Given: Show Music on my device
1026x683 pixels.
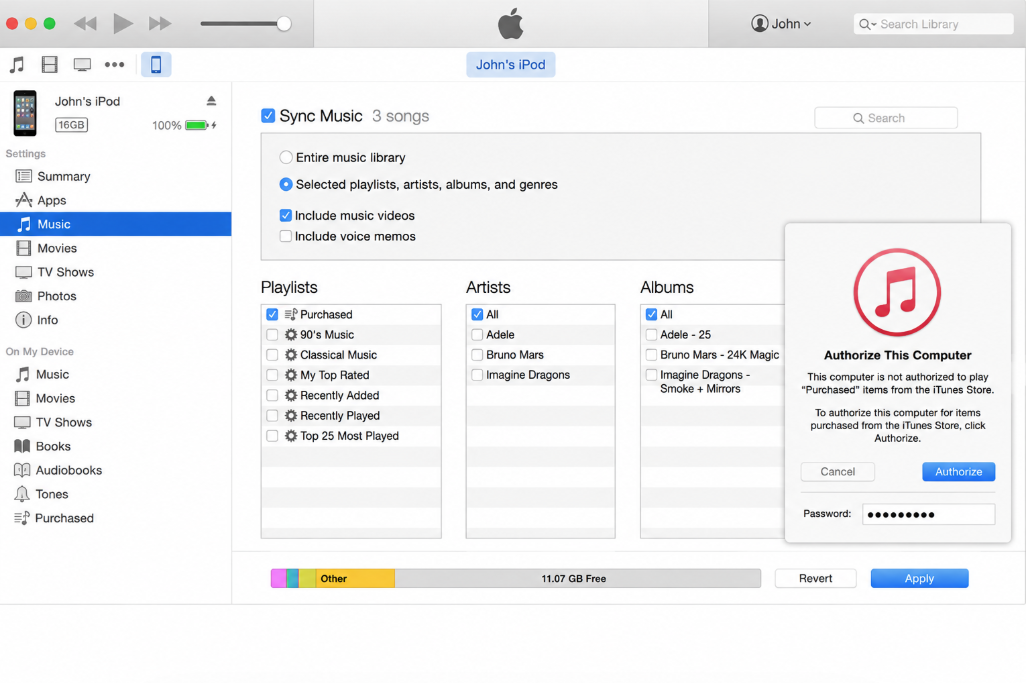Looking at the screenshot, I should point(116,374).
